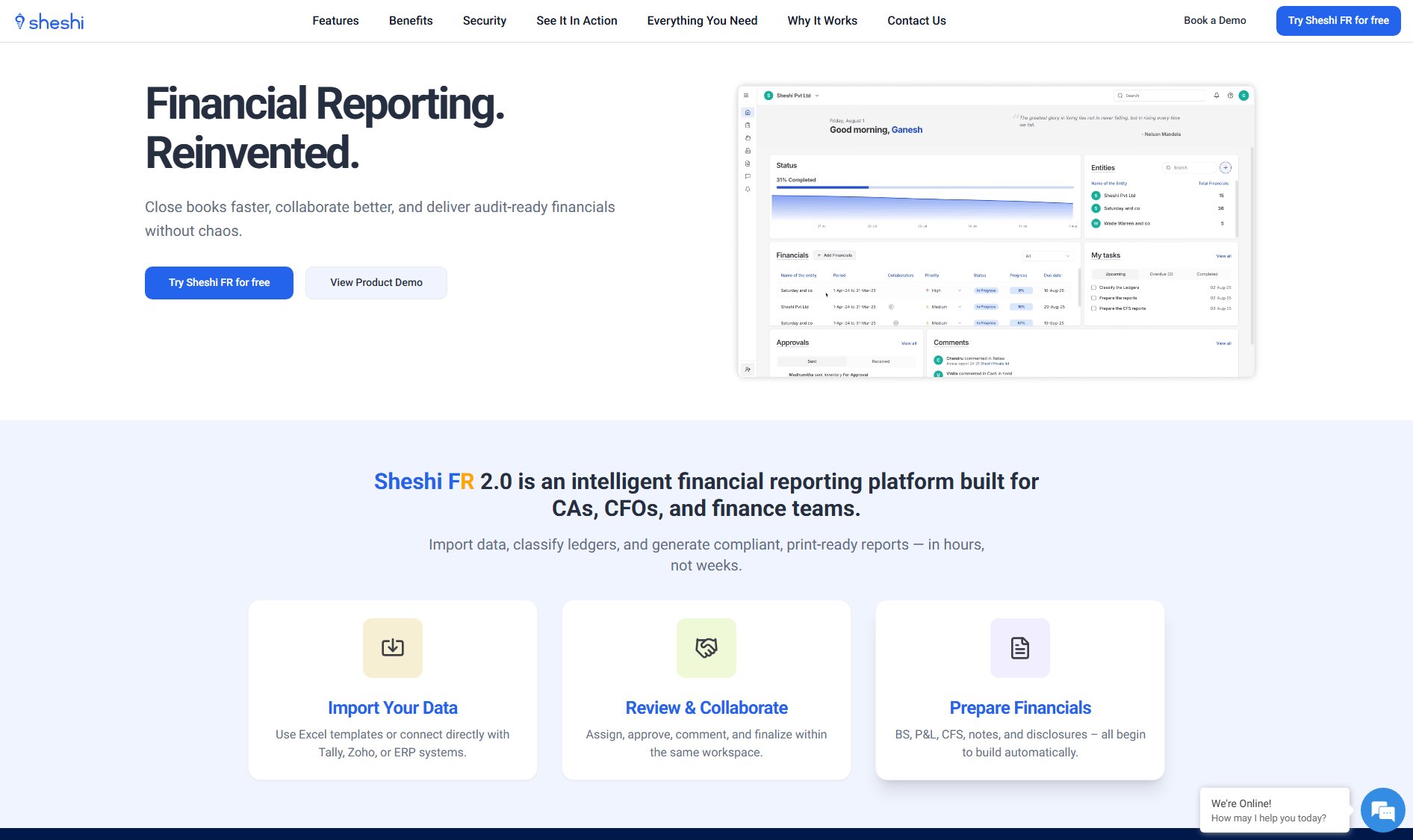Open the chat widget bubble icon
The image size is (1413, 840).
click(1382, 810)
